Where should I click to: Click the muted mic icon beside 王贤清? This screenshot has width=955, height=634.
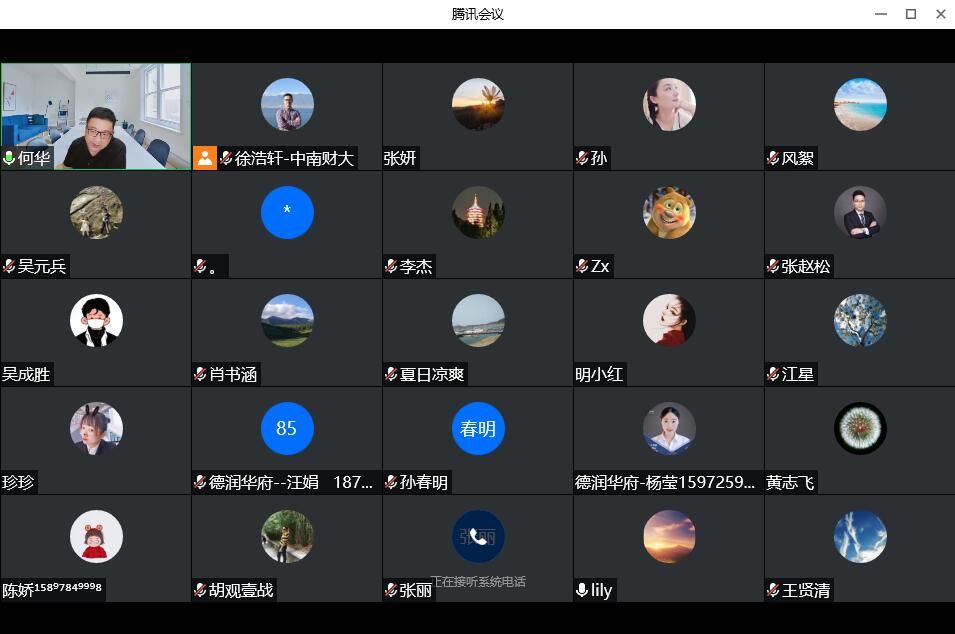click(773, 590)
